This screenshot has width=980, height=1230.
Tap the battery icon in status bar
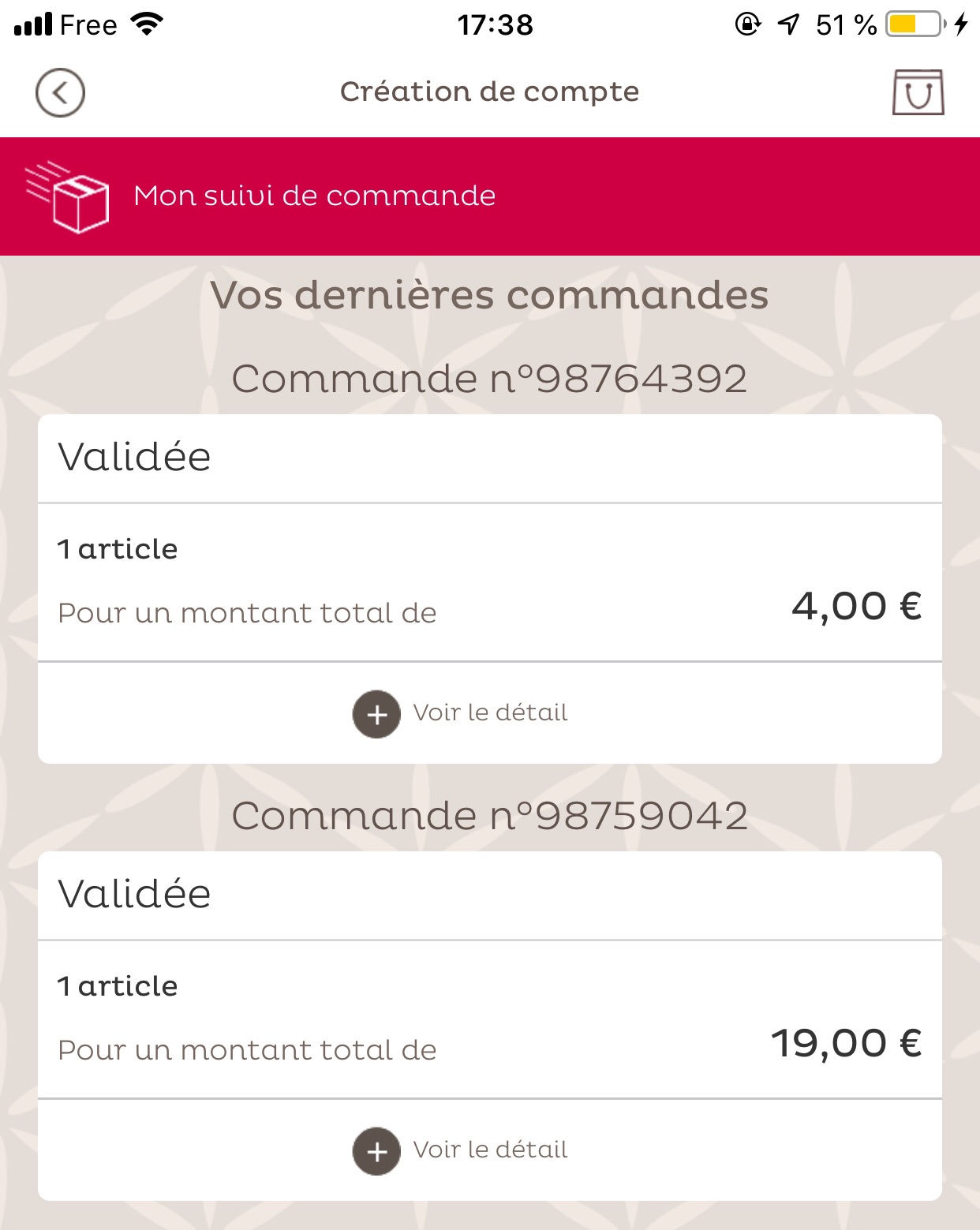click(x=915, y=24)
